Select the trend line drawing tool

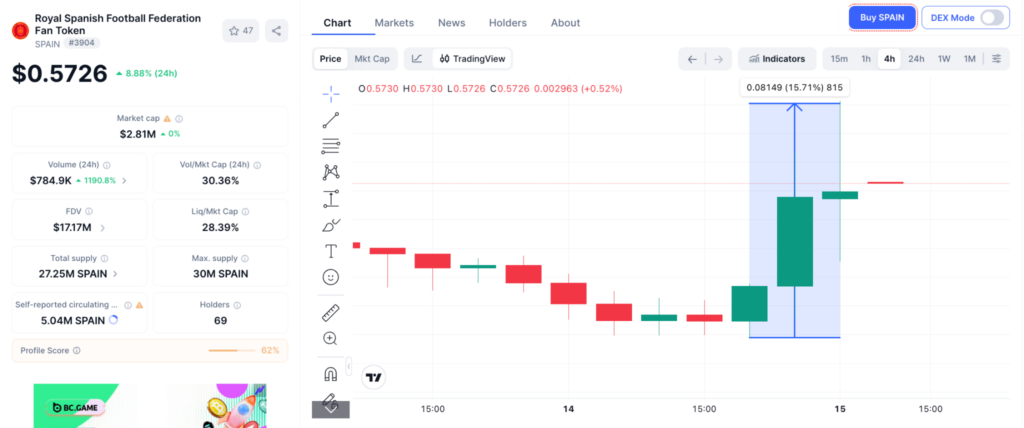(331, 120)
